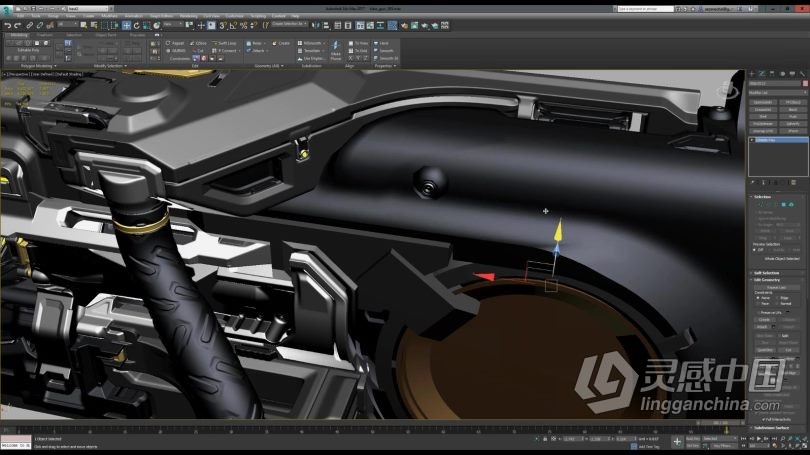
Task: Click the Redo arrow in main toolbar
Action: 17,25
